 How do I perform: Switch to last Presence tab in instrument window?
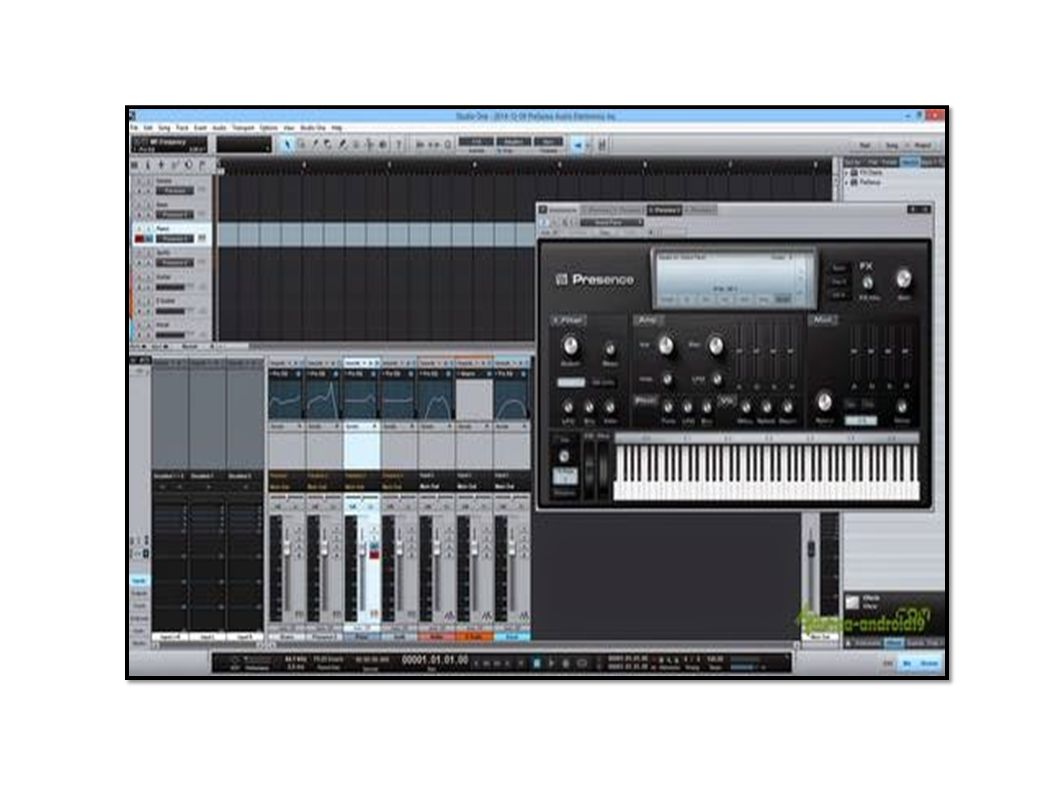pyautogui.click(x=700, y=210)
